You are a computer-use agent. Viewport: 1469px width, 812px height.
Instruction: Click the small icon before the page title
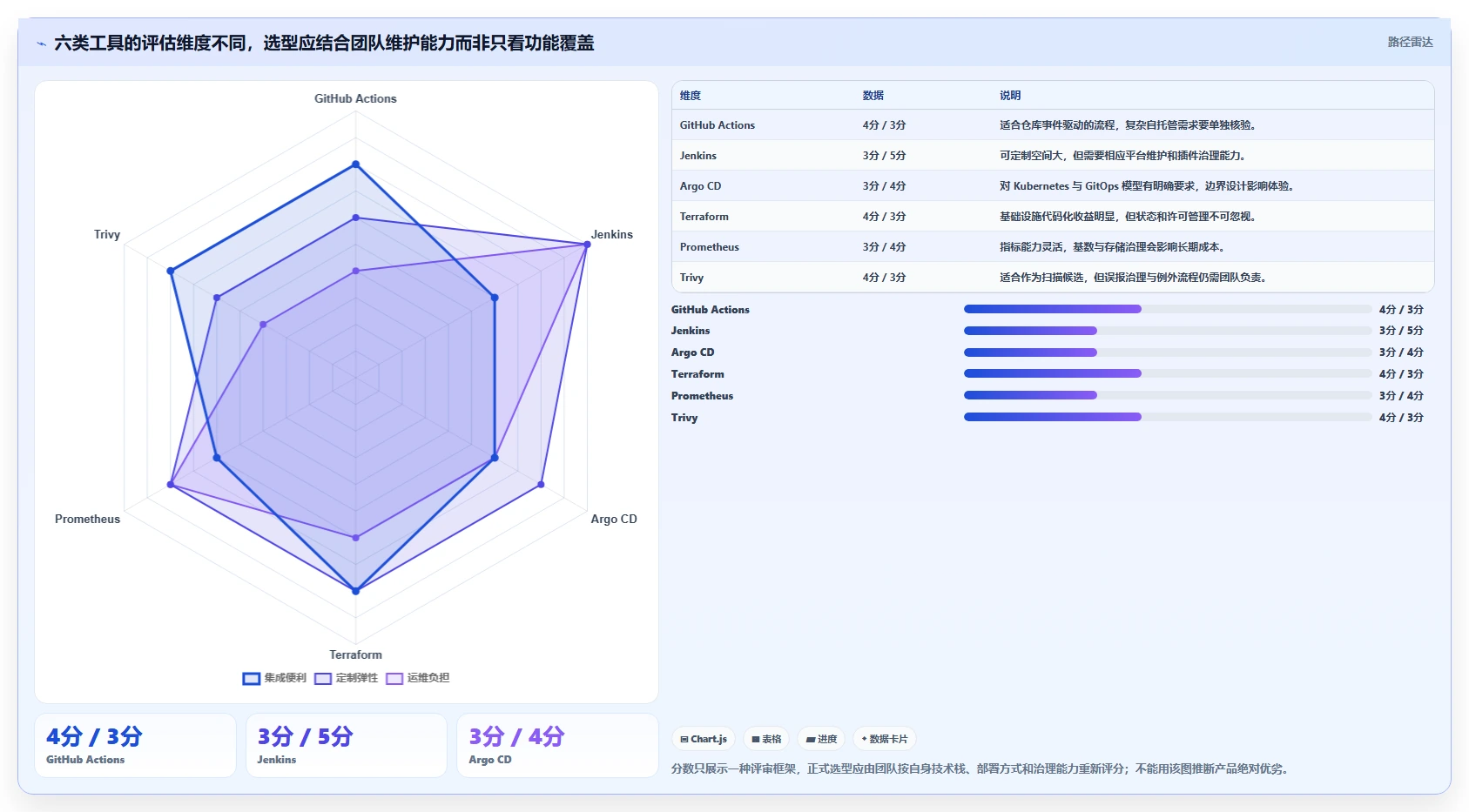click(41, 44)
